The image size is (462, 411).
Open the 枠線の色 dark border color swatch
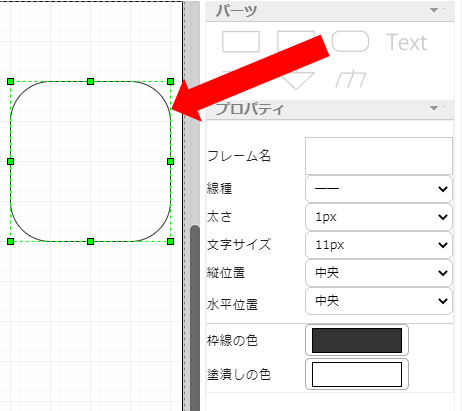coord(357,340)
